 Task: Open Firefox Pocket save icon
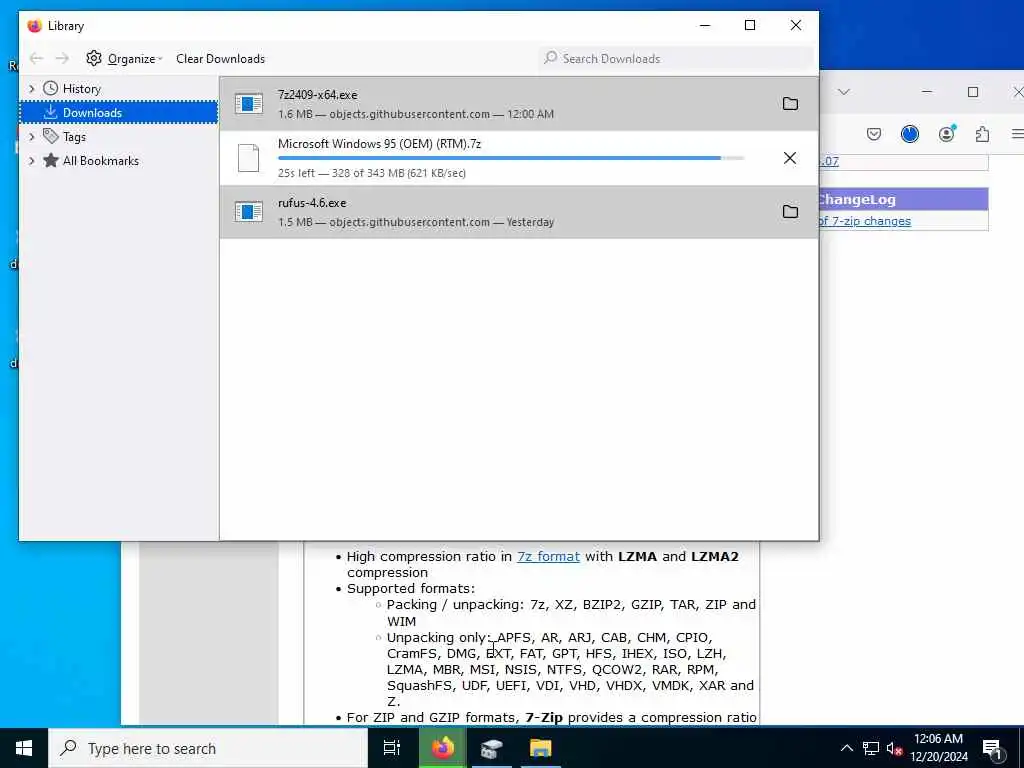click(x=874, y=135)
